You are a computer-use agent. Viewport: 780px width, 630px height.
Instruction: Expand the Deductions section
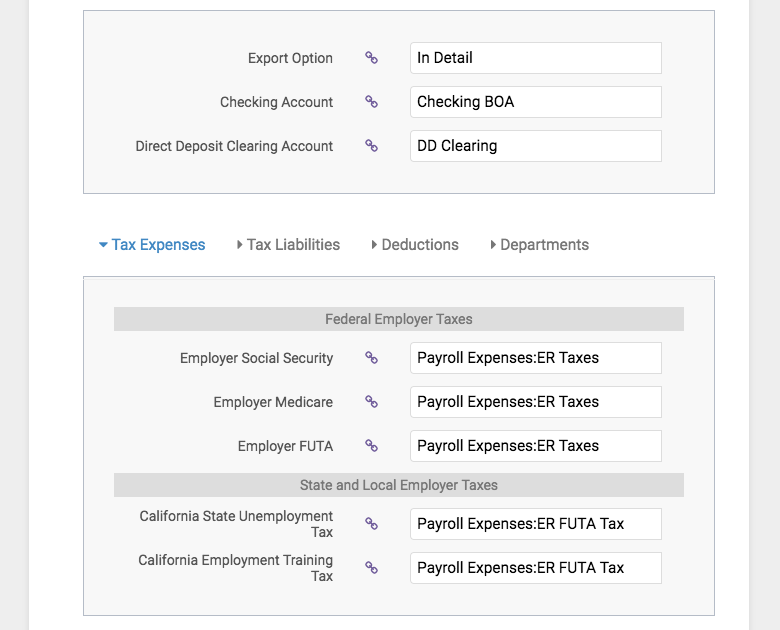pyautogui.click(x=415, y=245)
